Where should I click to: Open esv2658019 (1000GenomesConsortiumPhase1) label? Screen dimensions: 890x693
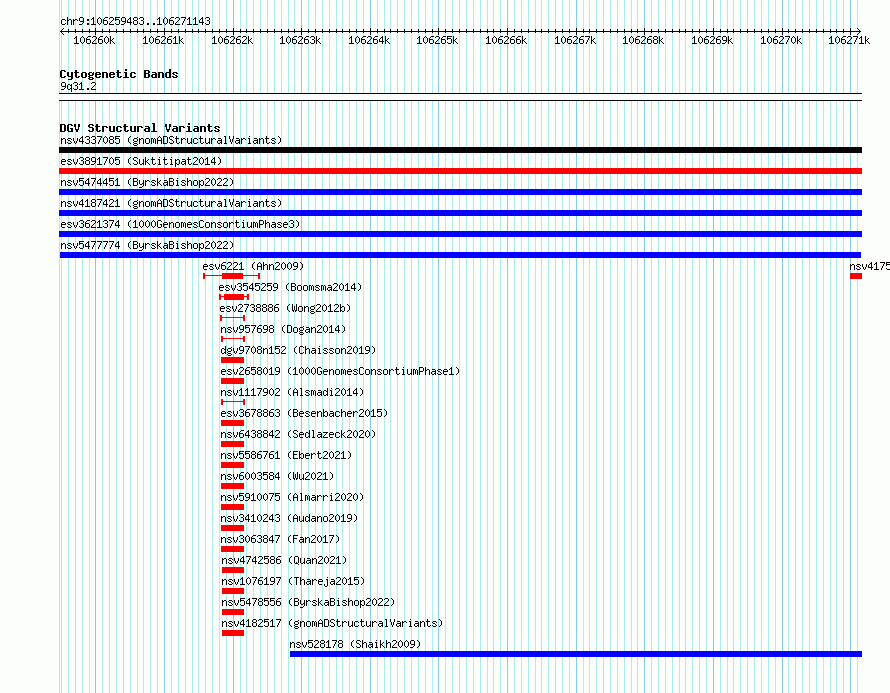[x=340, y=371]
